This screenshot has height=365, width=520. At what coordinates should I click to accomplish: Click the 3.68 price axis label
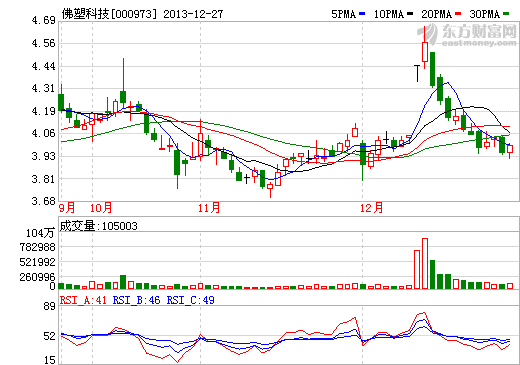pos(43,201)
